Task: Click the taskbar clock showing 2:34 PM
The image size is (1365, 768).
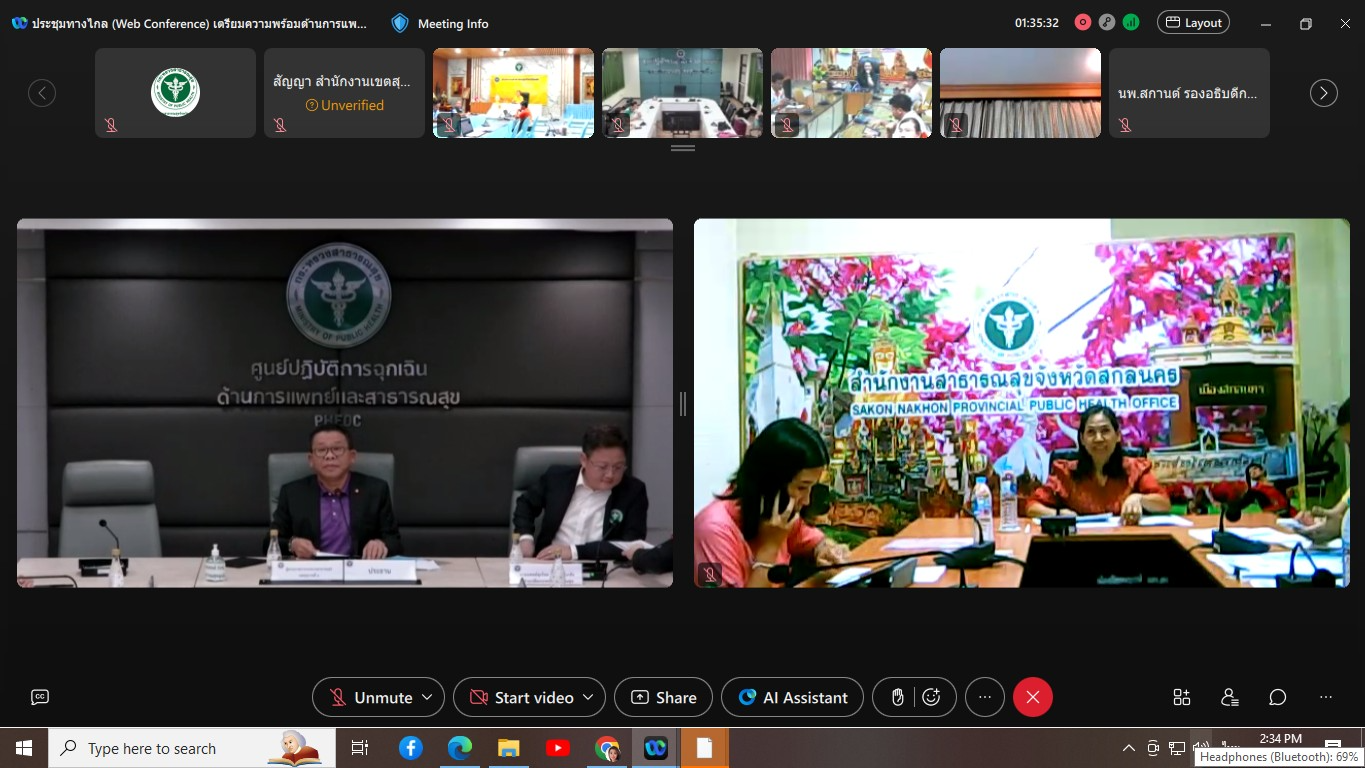Action: click(x=1280, y=739)
